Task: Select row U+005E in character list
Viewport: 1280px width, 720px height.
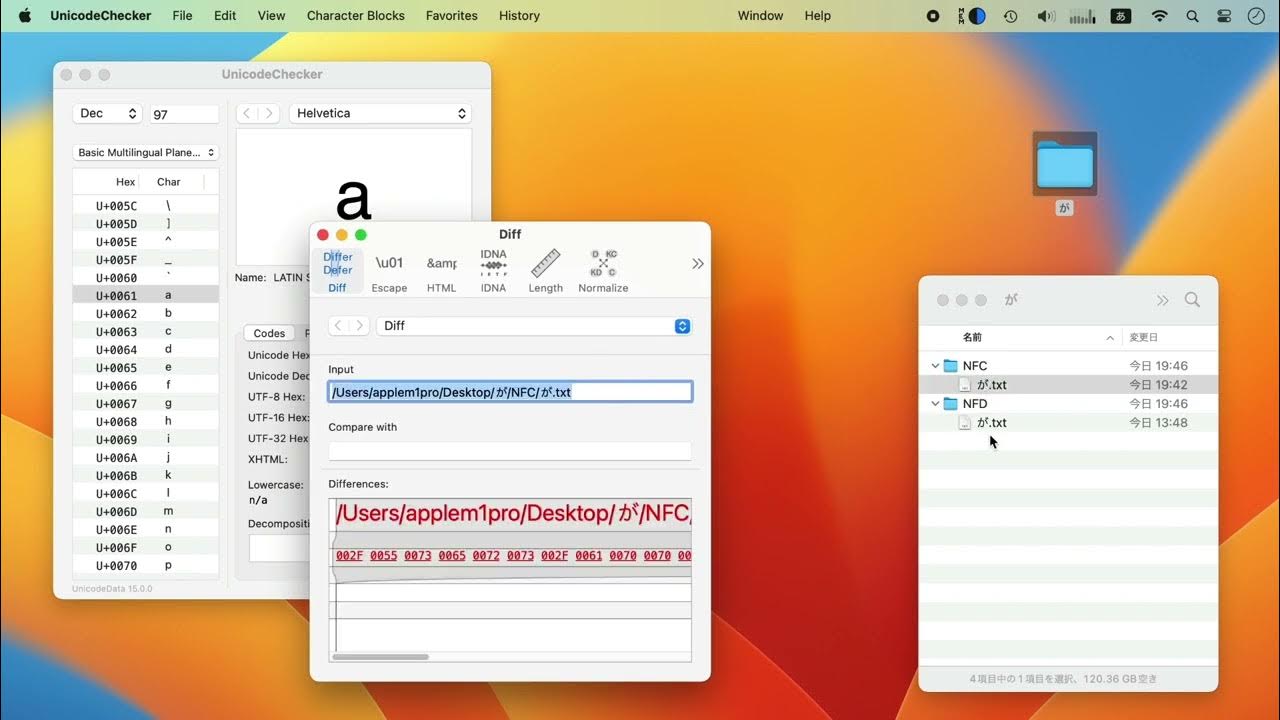Action: [x=146, y=242]
